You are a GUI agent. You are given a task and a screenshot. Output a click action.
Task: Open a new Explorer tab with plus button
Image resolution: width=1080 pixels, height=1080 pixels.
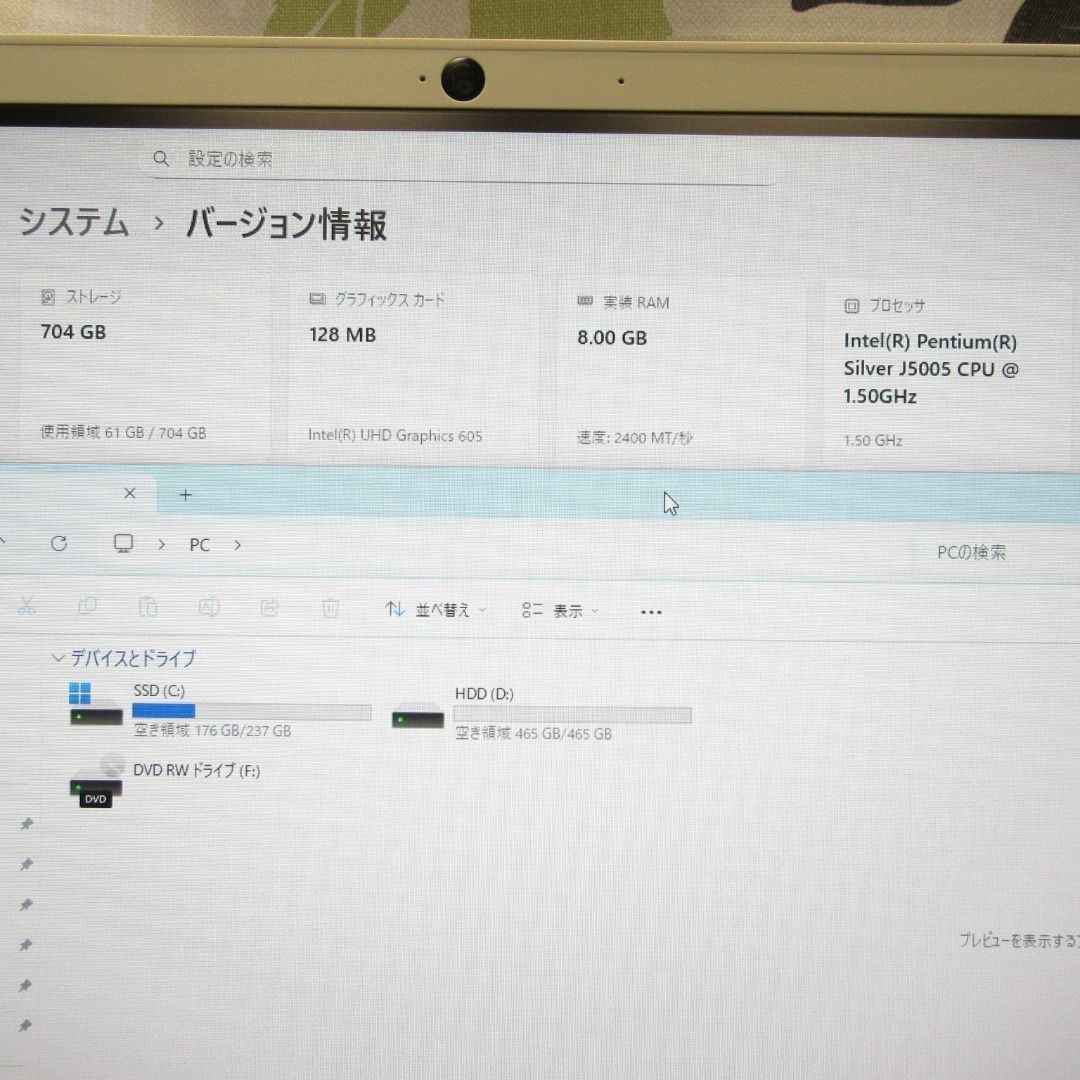185,493
